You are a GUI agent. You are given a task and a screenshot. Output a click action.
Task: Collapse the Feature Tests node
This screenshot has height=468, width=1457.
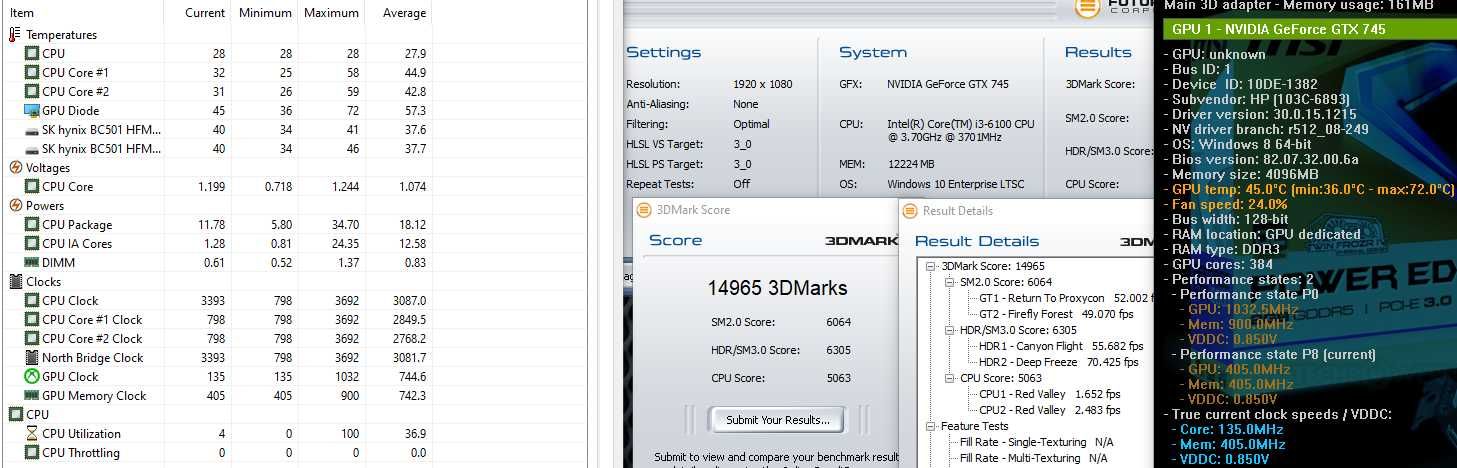[932, 426]
